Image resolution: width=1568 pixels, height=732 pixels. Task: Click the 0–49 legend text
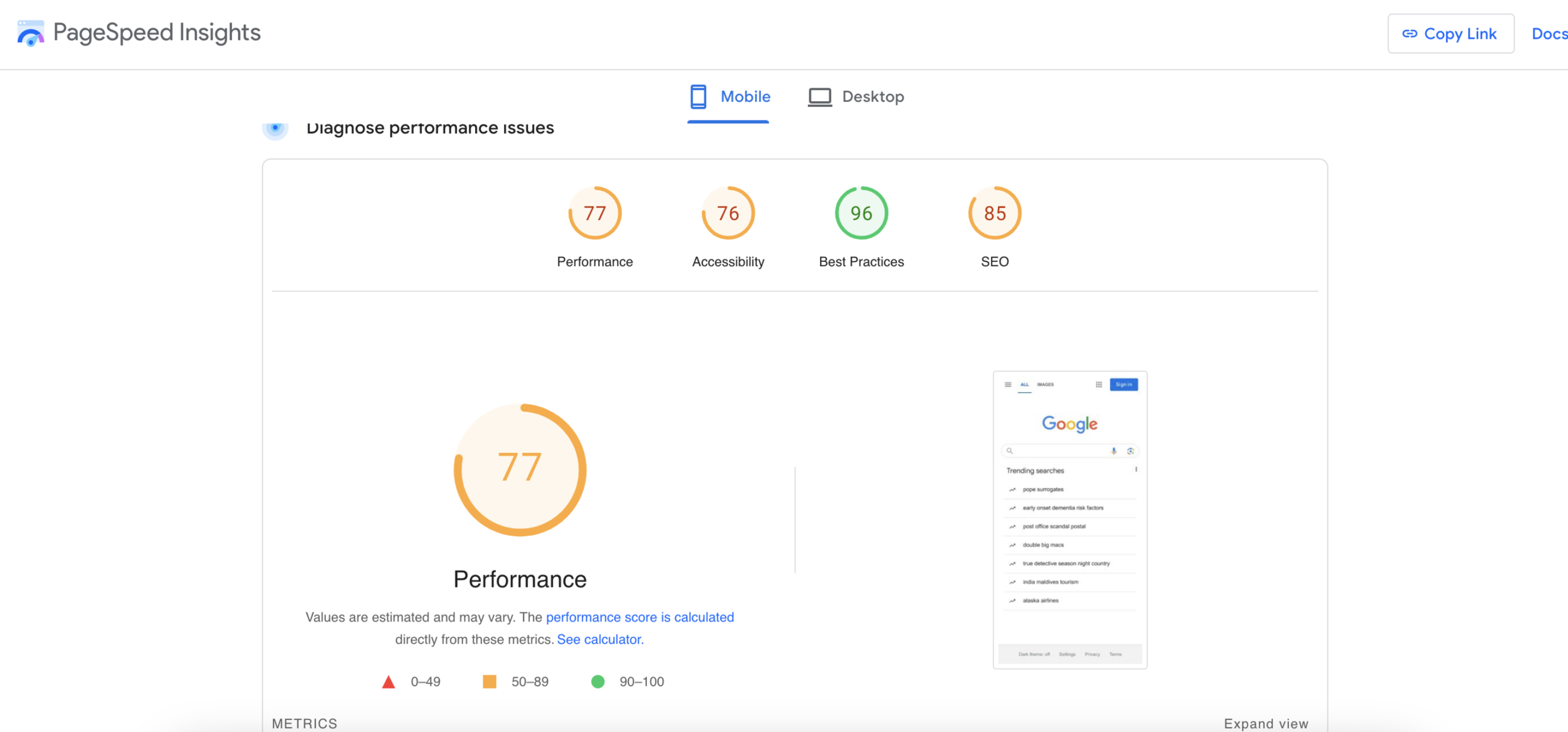point(425,681)
